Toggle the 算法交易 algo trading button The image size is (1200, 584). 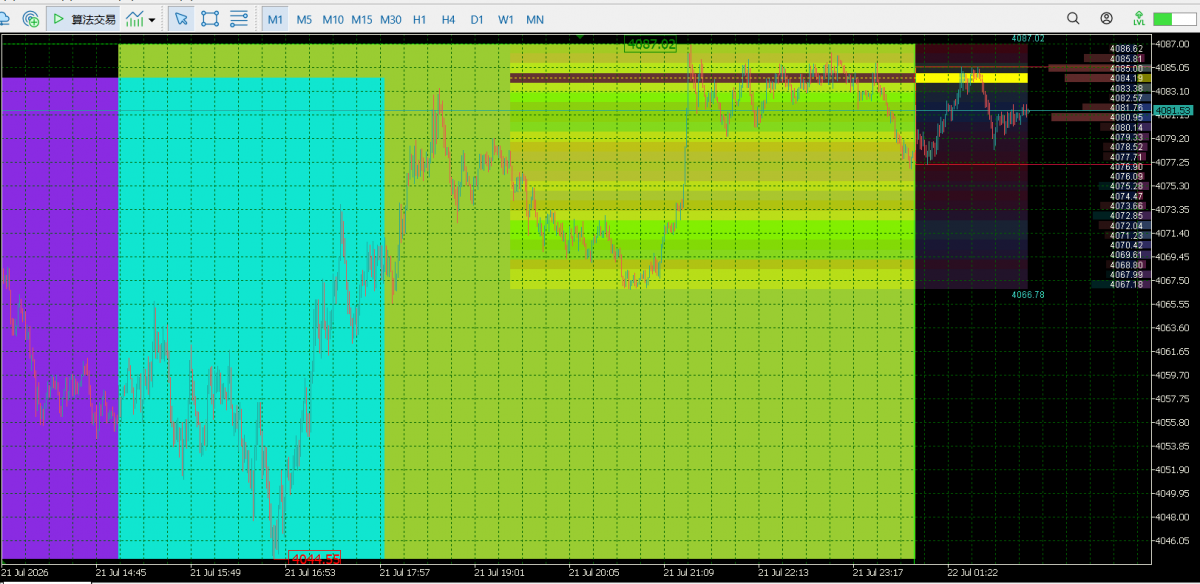[84, 19]
